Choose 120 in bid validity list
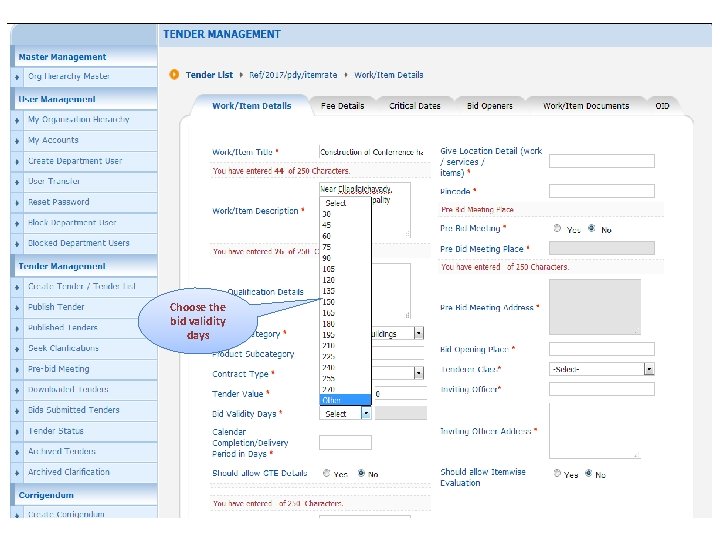The width and height of the screenshot is (720, 540). [x=345, y=280]
